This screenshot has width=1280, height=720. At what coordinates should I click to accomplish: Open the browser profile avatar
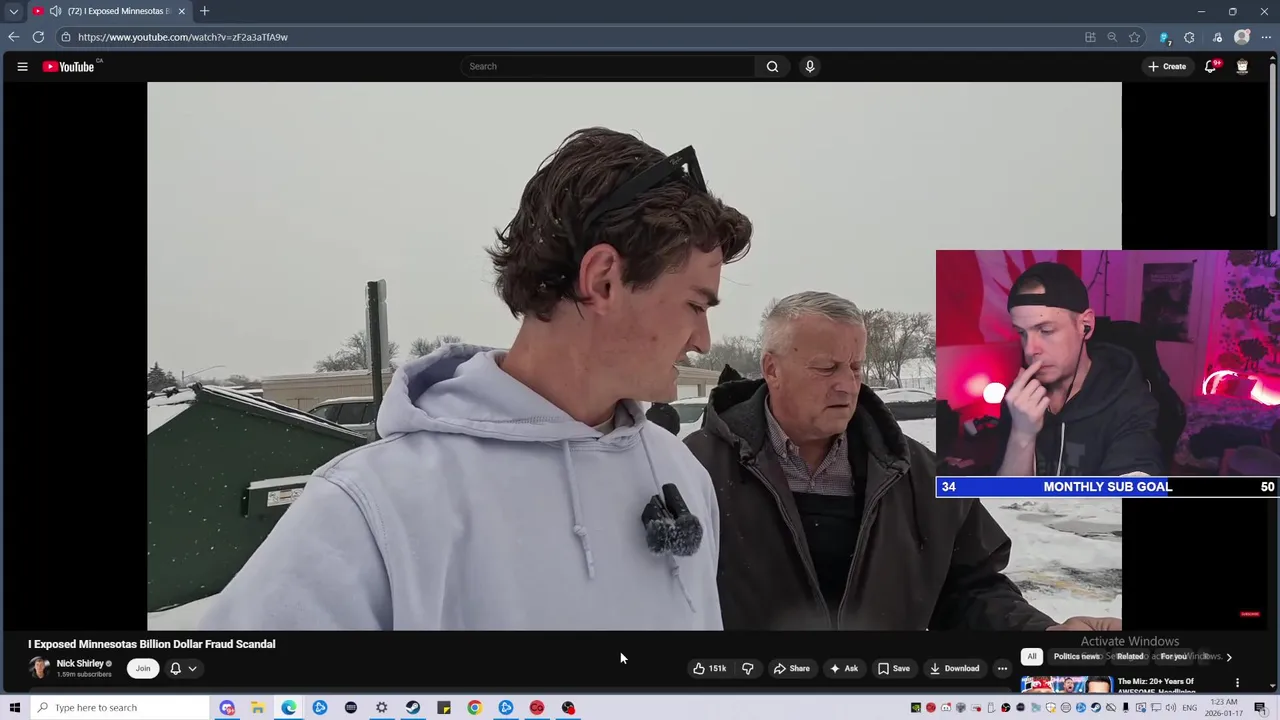(x=1242, y=37)
